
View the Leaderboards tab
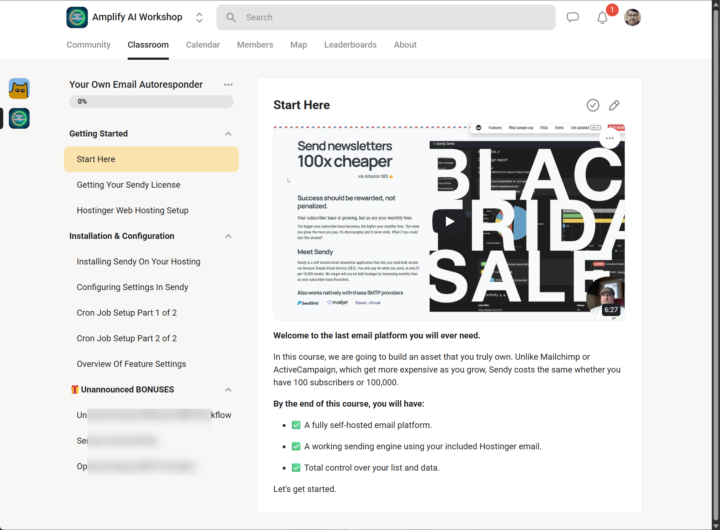click(x=350, y=45)
